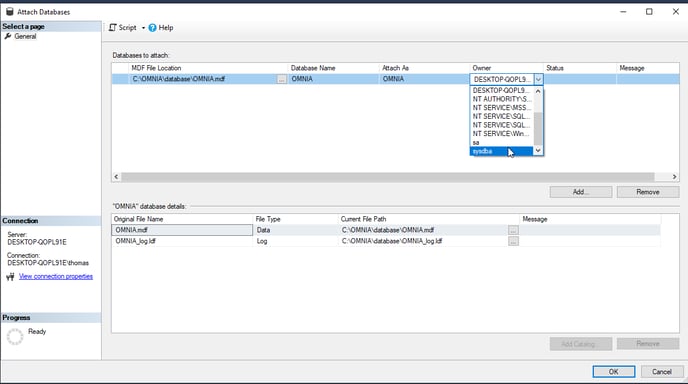Open the Script dropdown arrow
Screen dimensions: 688x384
(143, 28)
